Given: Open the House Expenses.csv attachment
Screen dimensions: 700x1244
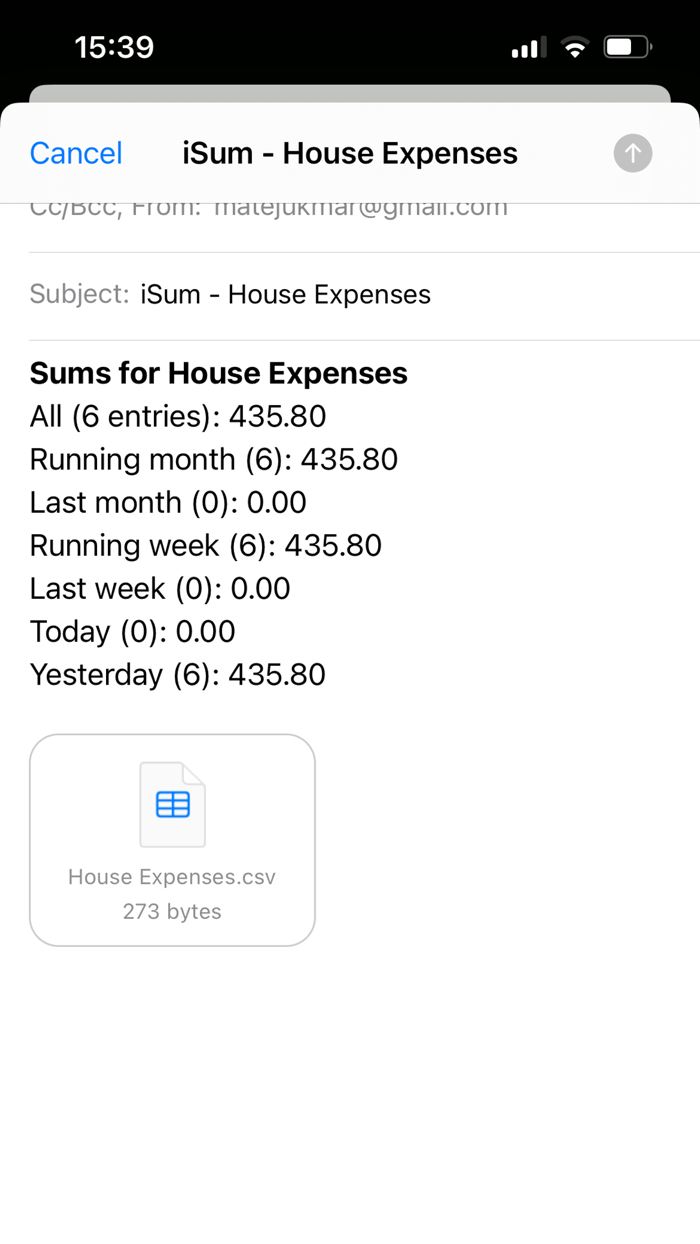Looking at the screenshot, I should pos(172,840).
